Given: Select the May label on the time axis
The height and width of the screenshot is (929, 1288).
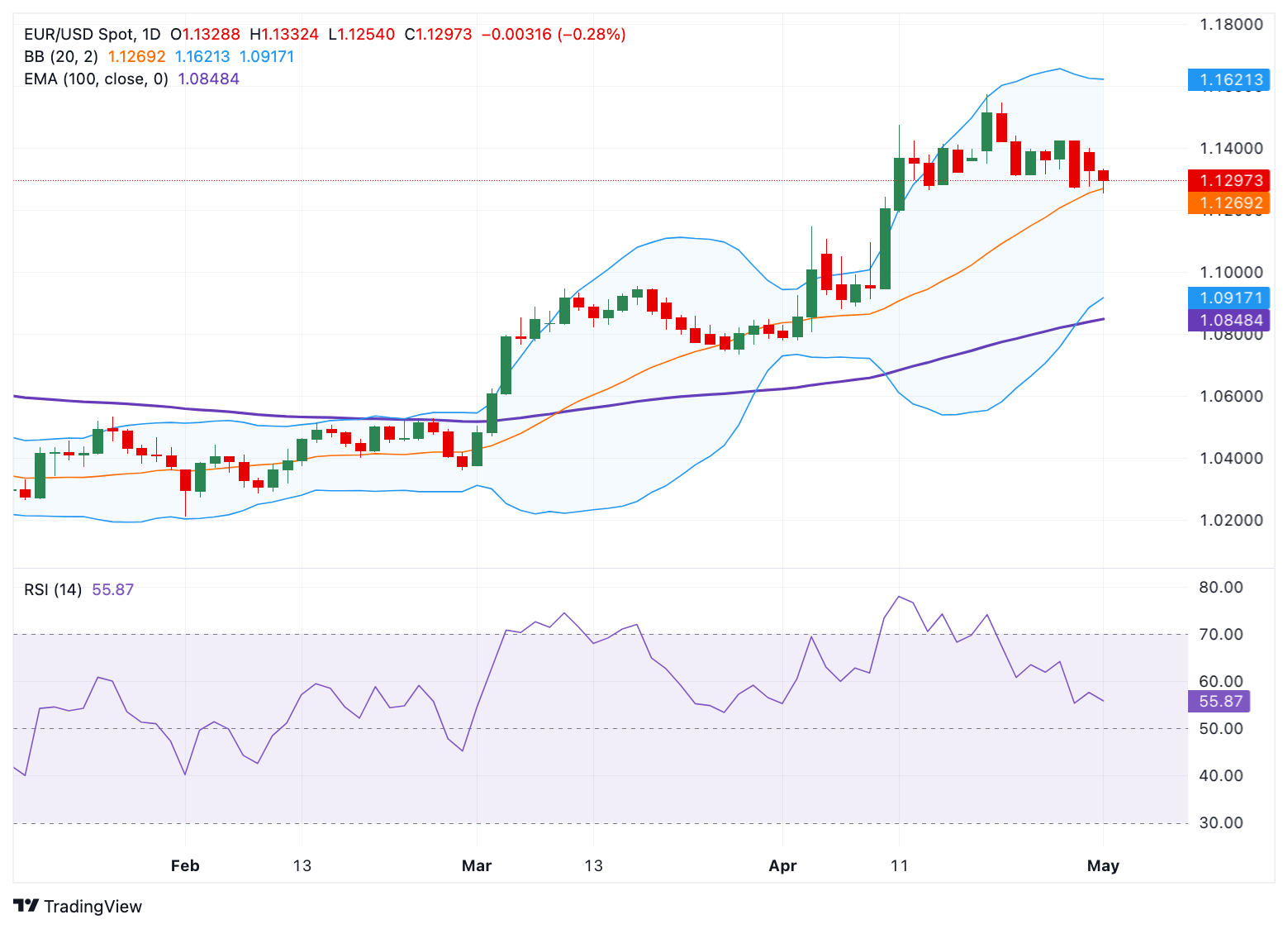Looking at the screenshot, I should 1103,865.
